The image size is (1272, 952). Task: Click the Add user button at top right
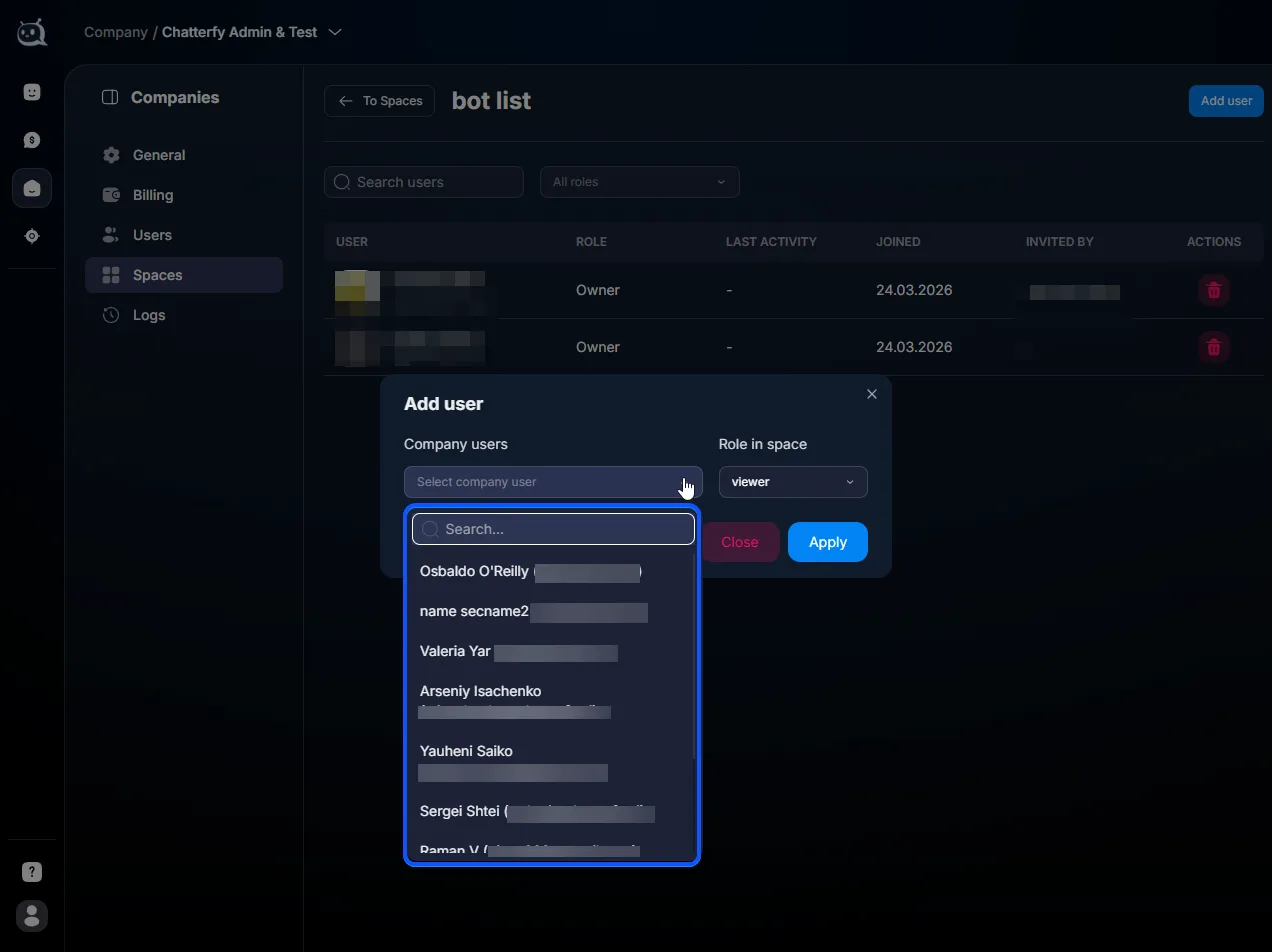pos(1226,101)
